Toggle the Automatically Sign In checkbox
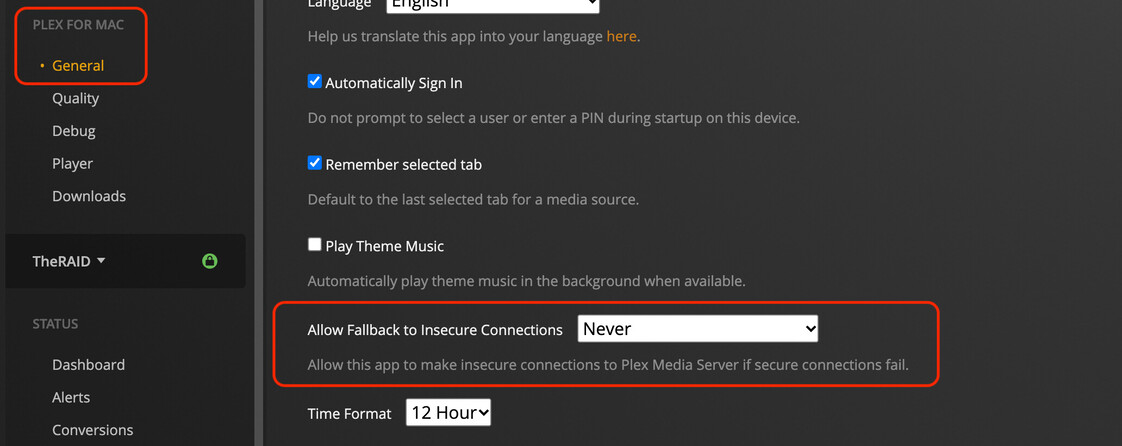The image size is (1122, 446). click(315, 82)
